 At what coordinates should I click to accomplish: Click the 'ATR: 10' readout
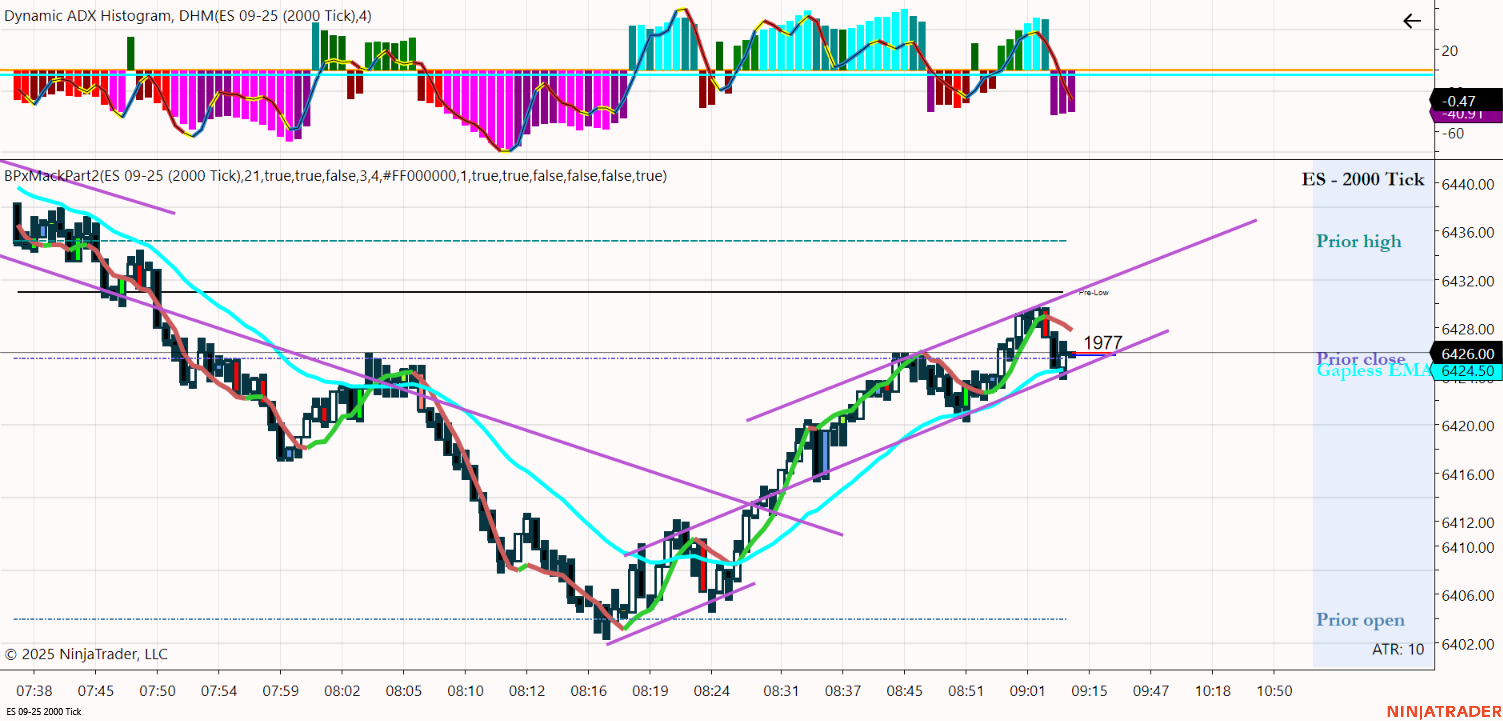[x=1398, y=649]
